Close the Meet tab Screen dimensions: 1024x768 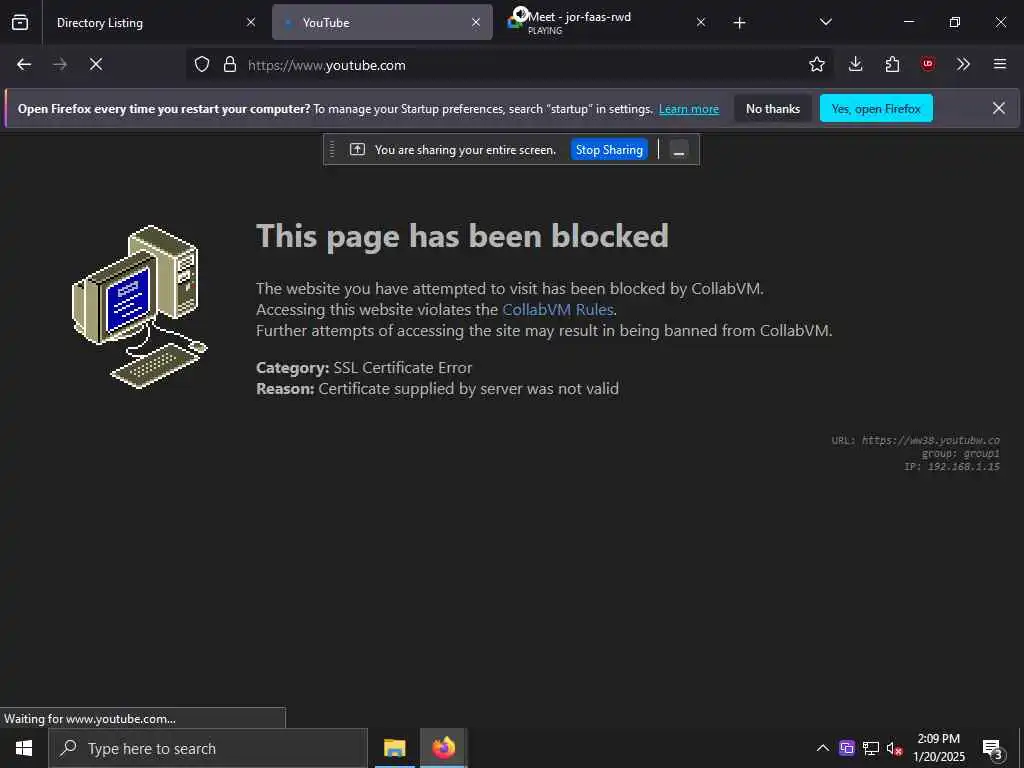pos(701,22)
